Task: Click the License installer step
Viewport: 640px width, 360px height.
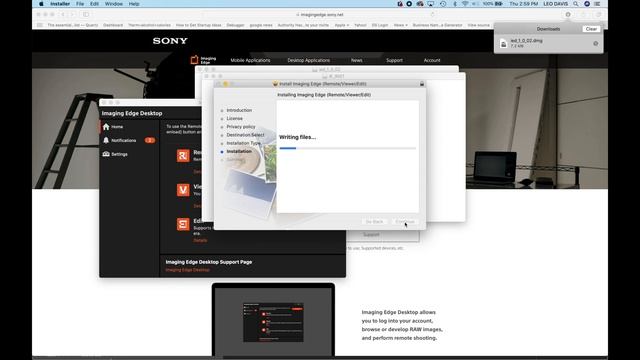Action: 234,118
